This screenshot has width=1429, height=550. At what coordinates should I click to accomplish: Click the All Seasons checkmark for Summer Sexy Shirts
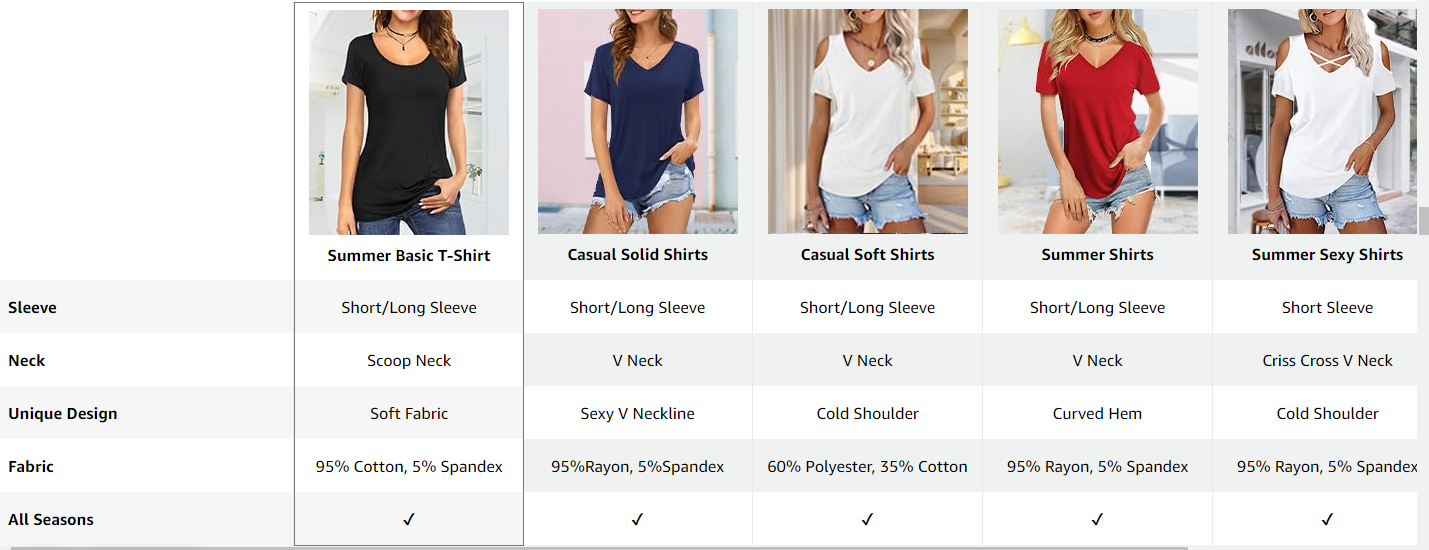coord(1327,519)
